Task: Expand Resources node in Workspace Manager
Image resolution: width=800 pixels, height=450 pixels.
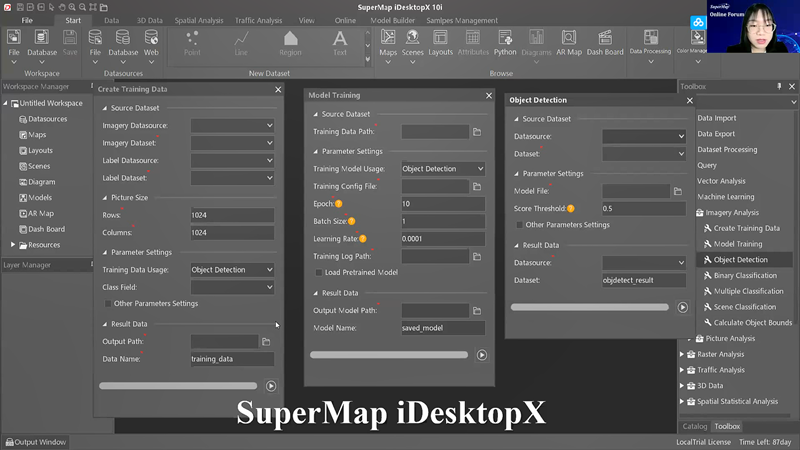Action: [13, 245]
